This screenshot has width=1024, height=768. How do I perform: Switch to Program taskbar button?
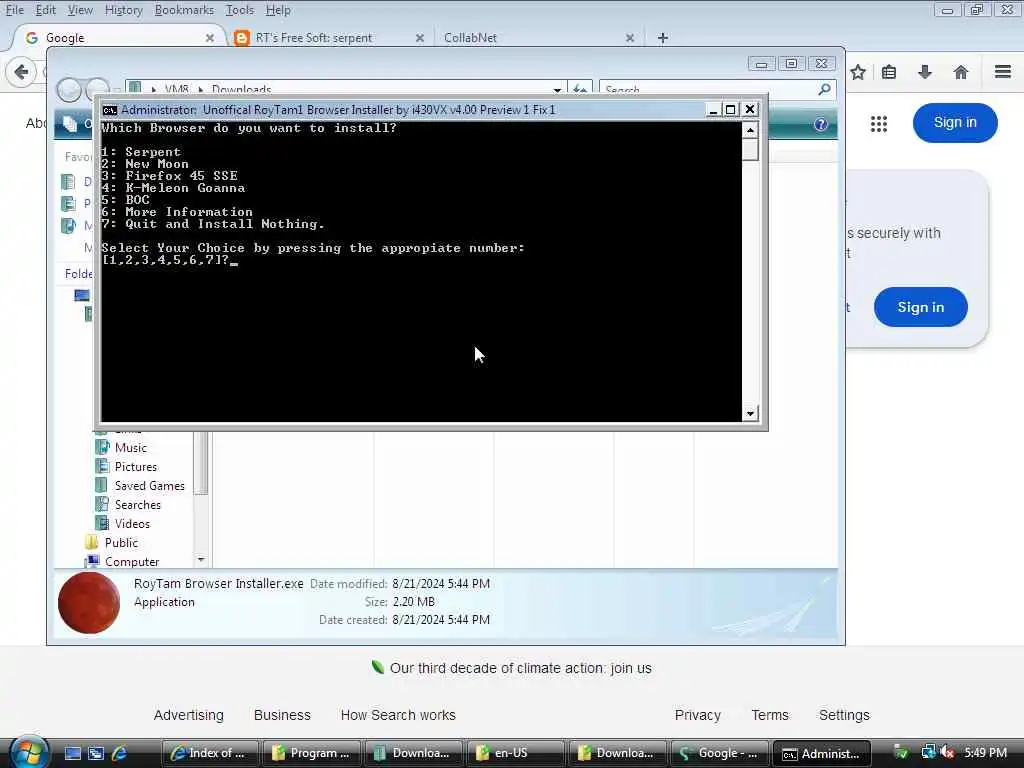312,753
